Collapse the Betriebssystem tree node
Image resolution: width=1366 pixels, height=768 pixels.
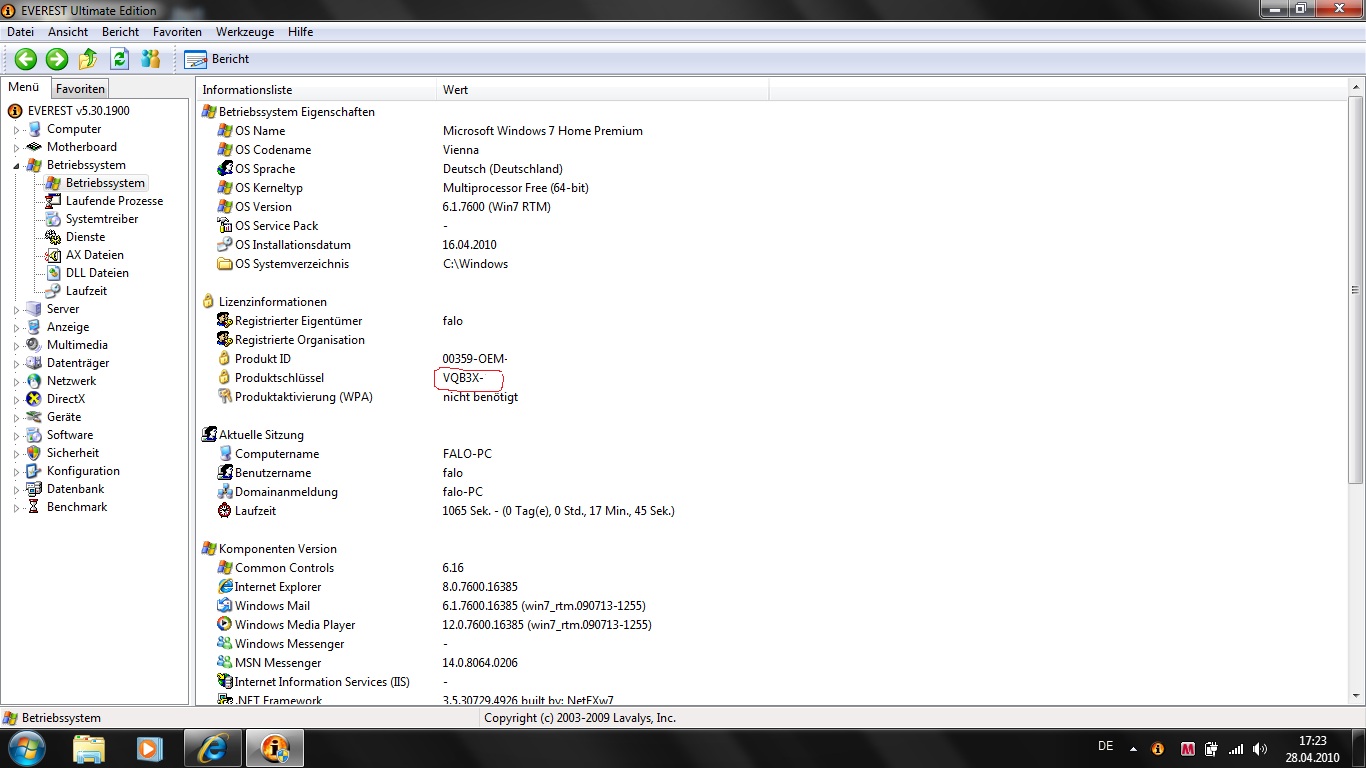tap(16, 166)
